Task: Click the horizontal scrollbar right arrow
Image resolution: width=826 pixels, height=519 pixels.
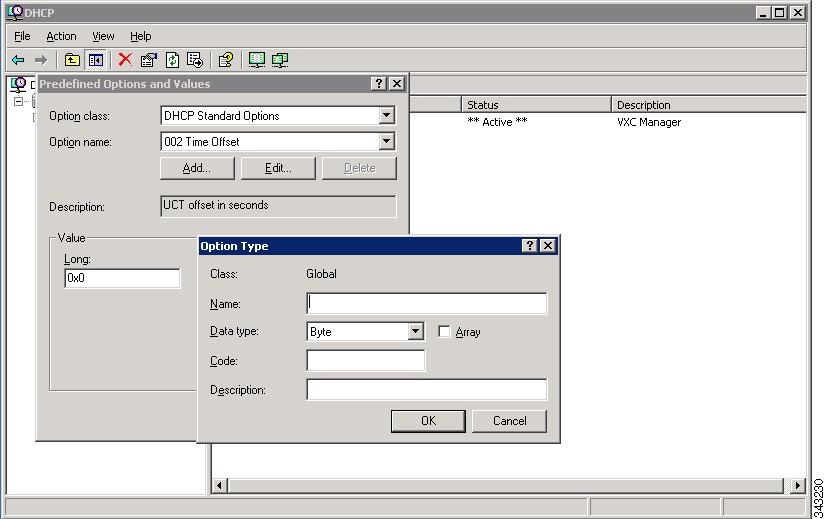Action: coord(798,485)
